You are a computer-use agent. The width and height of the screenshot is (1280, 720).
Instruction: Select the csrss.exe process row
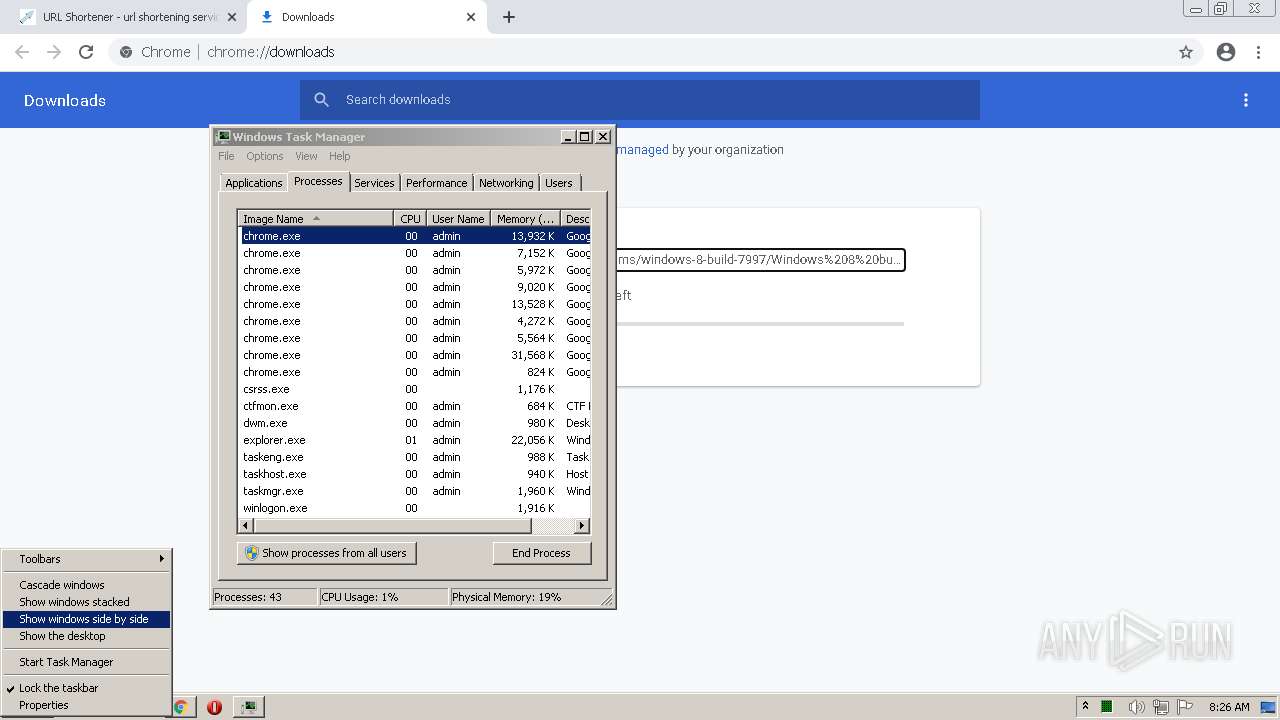click(414, 389)
